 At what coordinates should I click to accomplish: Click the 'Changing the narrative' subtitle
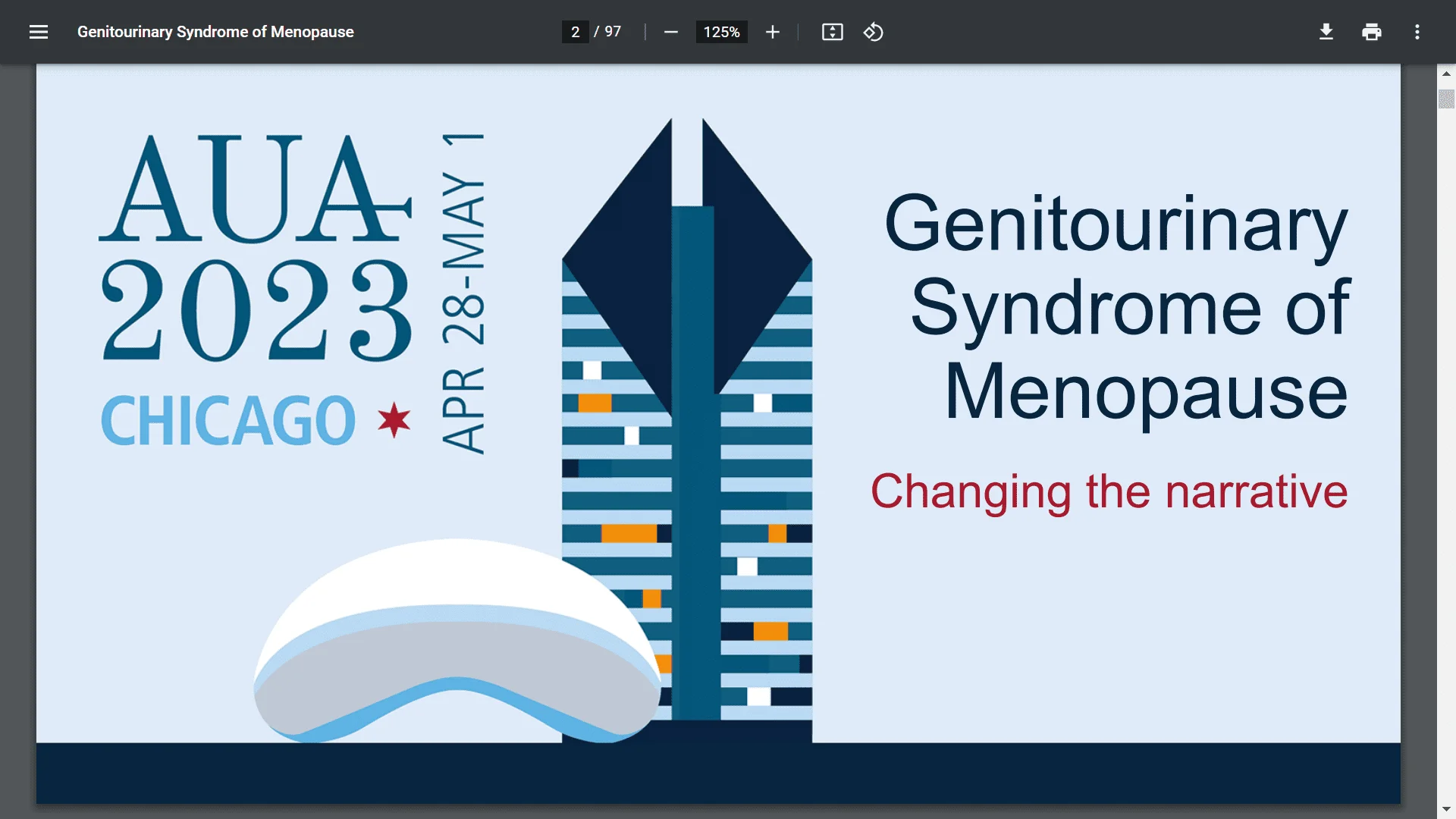pos(1109,492)
